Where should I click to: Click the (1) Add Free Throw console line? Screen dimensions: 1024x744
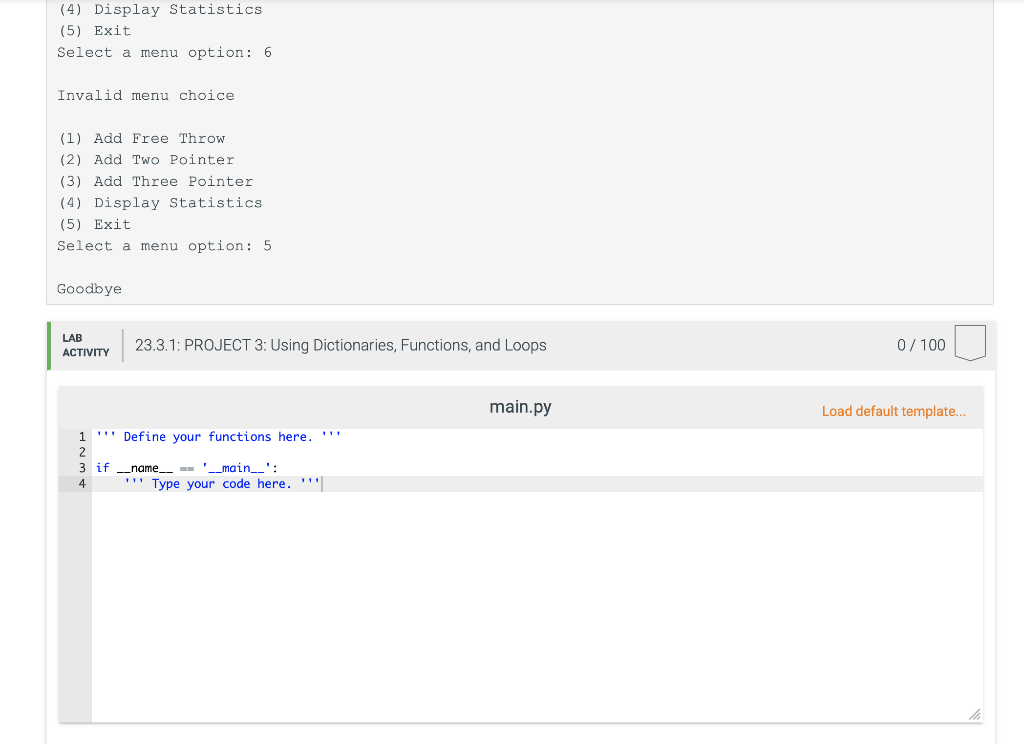coord(141,138)
